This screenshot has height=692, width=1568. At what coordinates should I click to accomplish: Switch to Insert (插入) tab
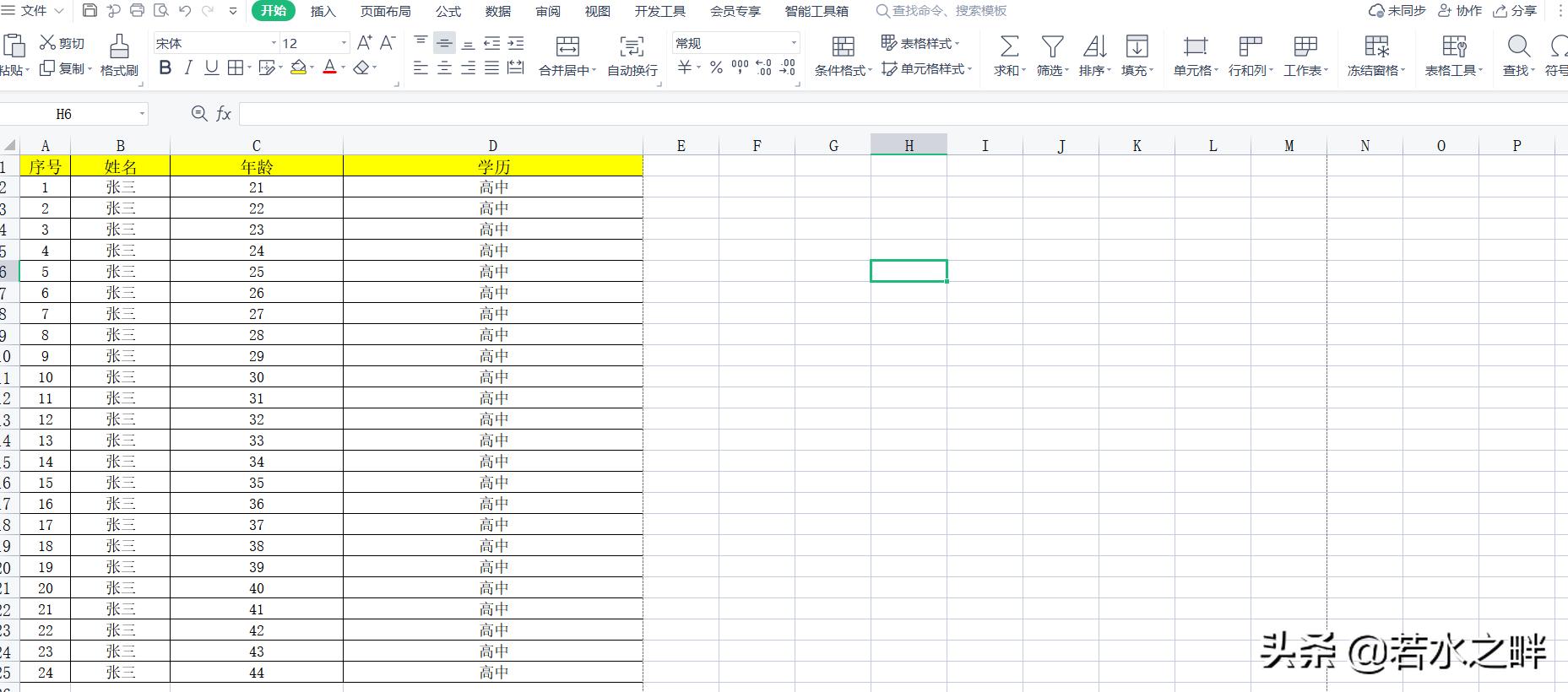[323, 11]
